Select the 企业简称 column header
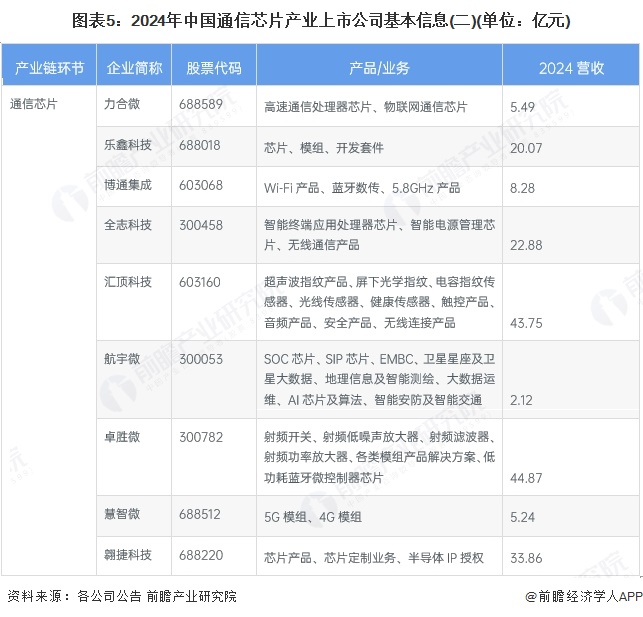The width and height of the screenshot is (643, 617). click(x=133, y=68)
